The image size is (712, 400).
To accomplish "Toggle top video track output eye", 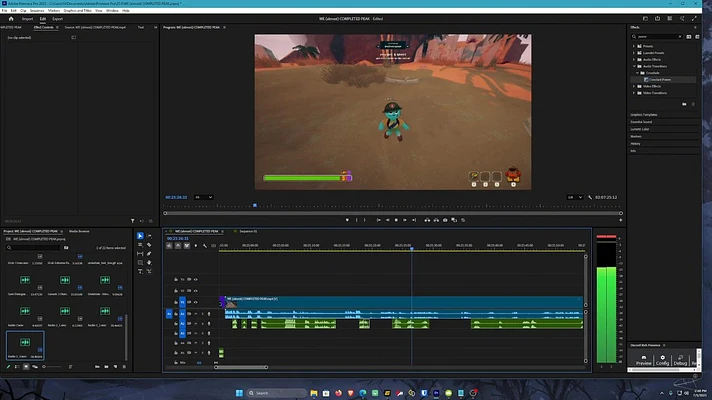I will (196, 279).
